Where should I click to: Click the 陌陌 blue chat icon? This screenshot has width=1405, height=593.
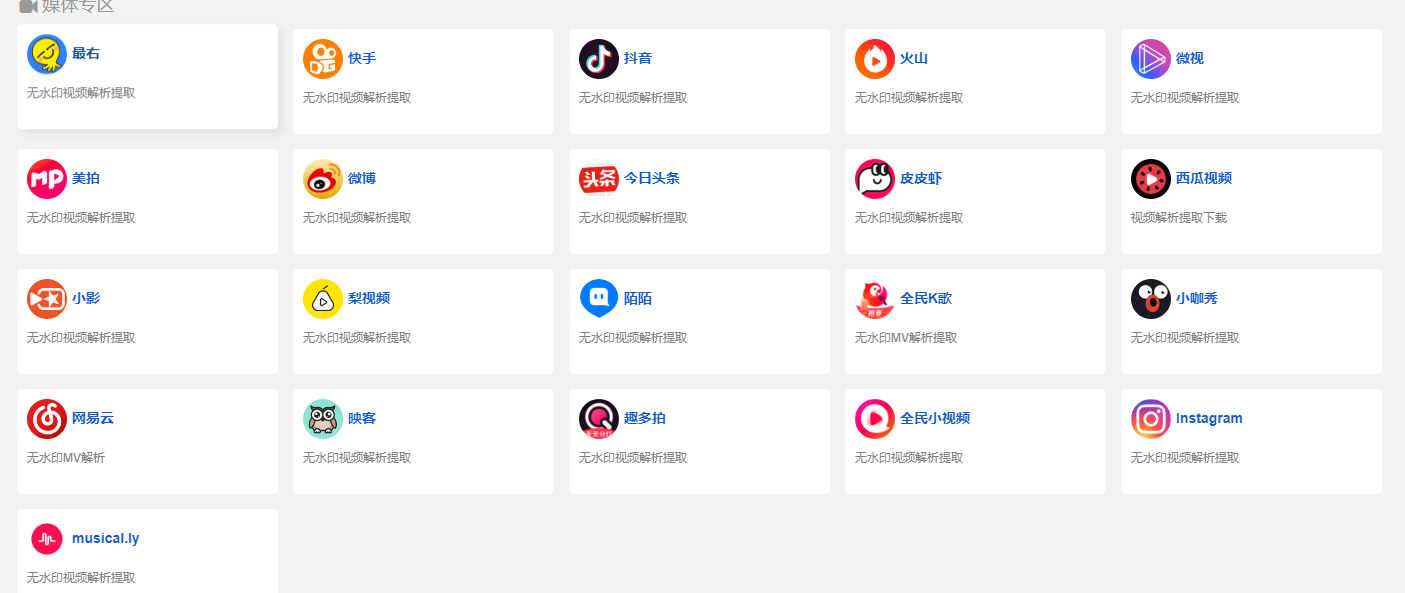(599, 299)
